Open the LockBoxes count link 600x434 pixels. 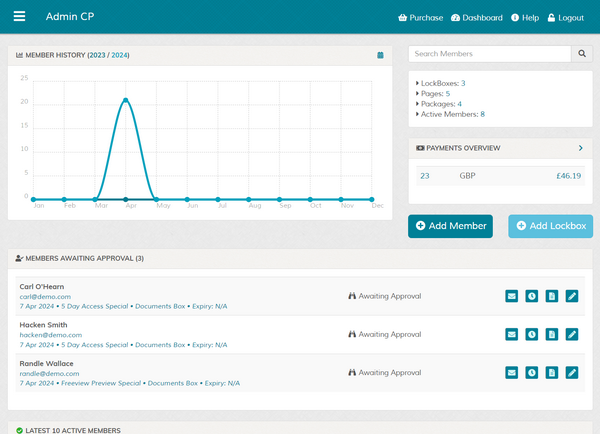463,83
